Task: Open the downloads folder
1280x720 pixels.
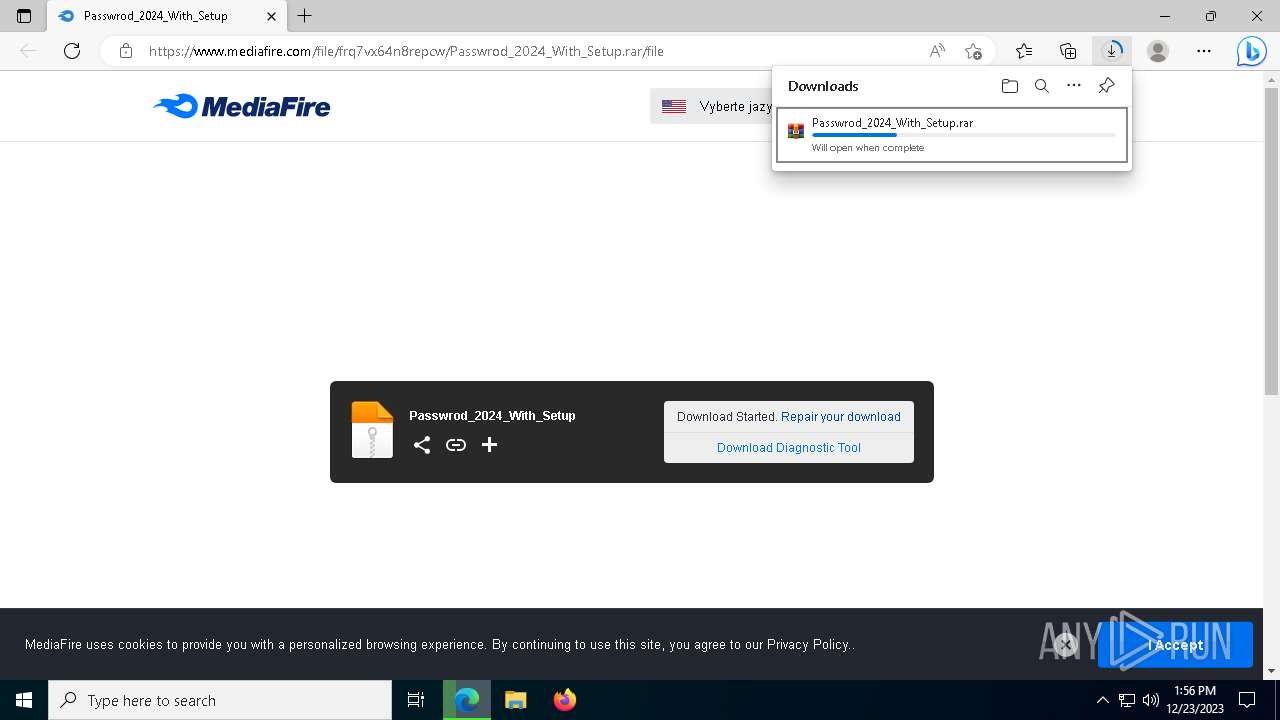Action: click(x=1010, y=86)
